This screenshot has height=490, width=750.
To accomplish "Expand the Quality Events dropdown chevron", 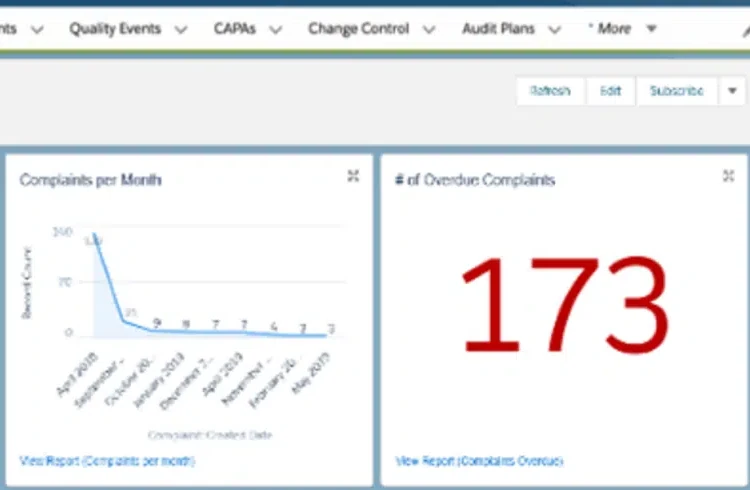I will point(181,30).
